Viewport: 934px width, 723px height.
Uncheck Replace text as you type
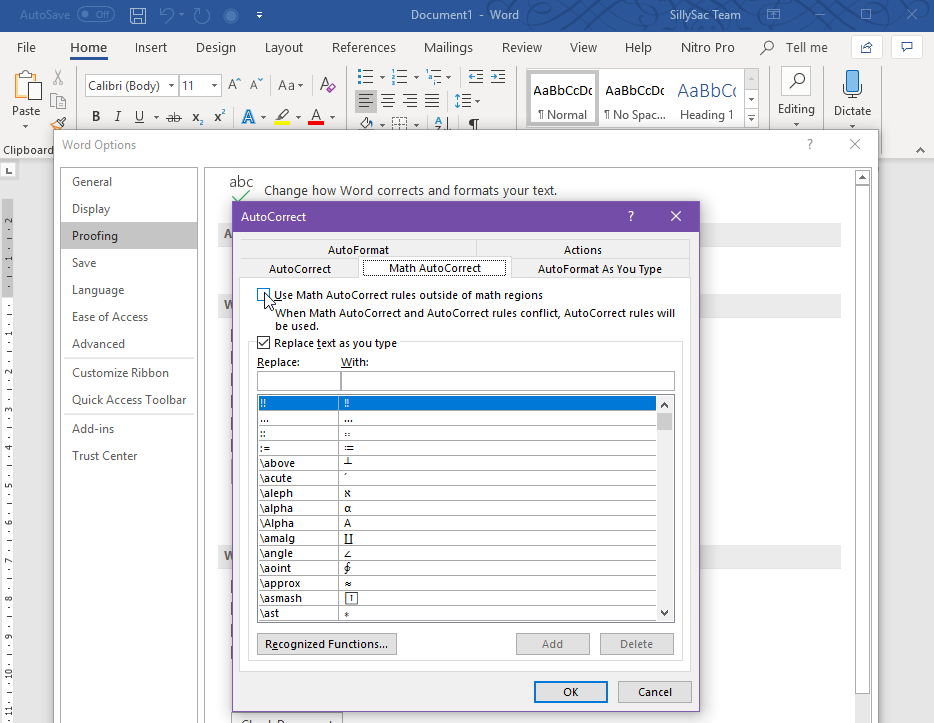click(264, 343)
